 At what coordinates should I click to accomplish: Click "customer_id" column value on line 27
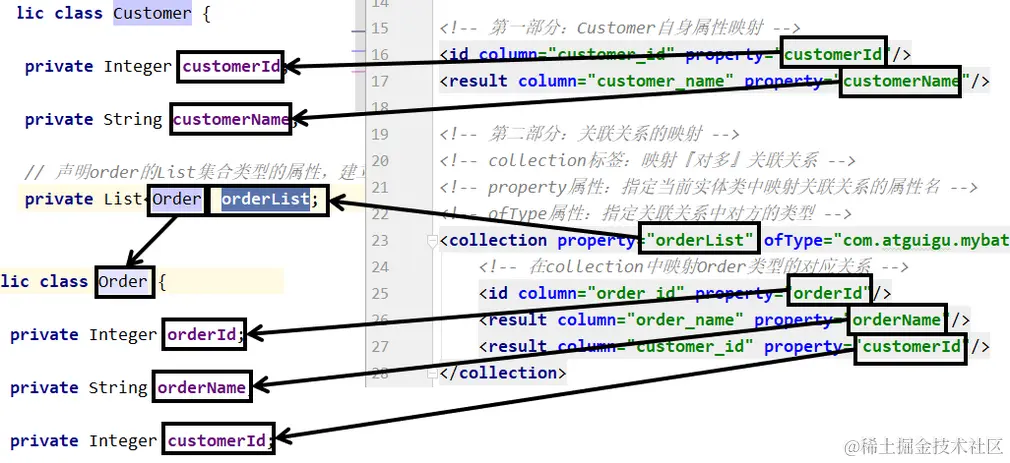coord(691,346)
